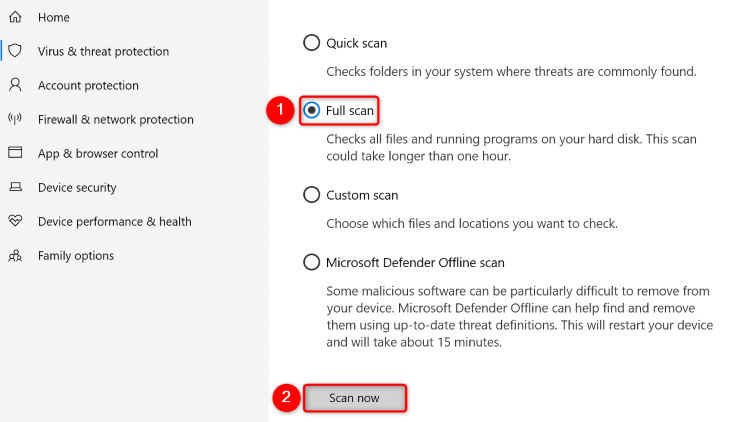Image resolution: width=729 pixels, height=422 pixels.
Task: Select the Full scan radio button
Action: [x=311, y=109]
